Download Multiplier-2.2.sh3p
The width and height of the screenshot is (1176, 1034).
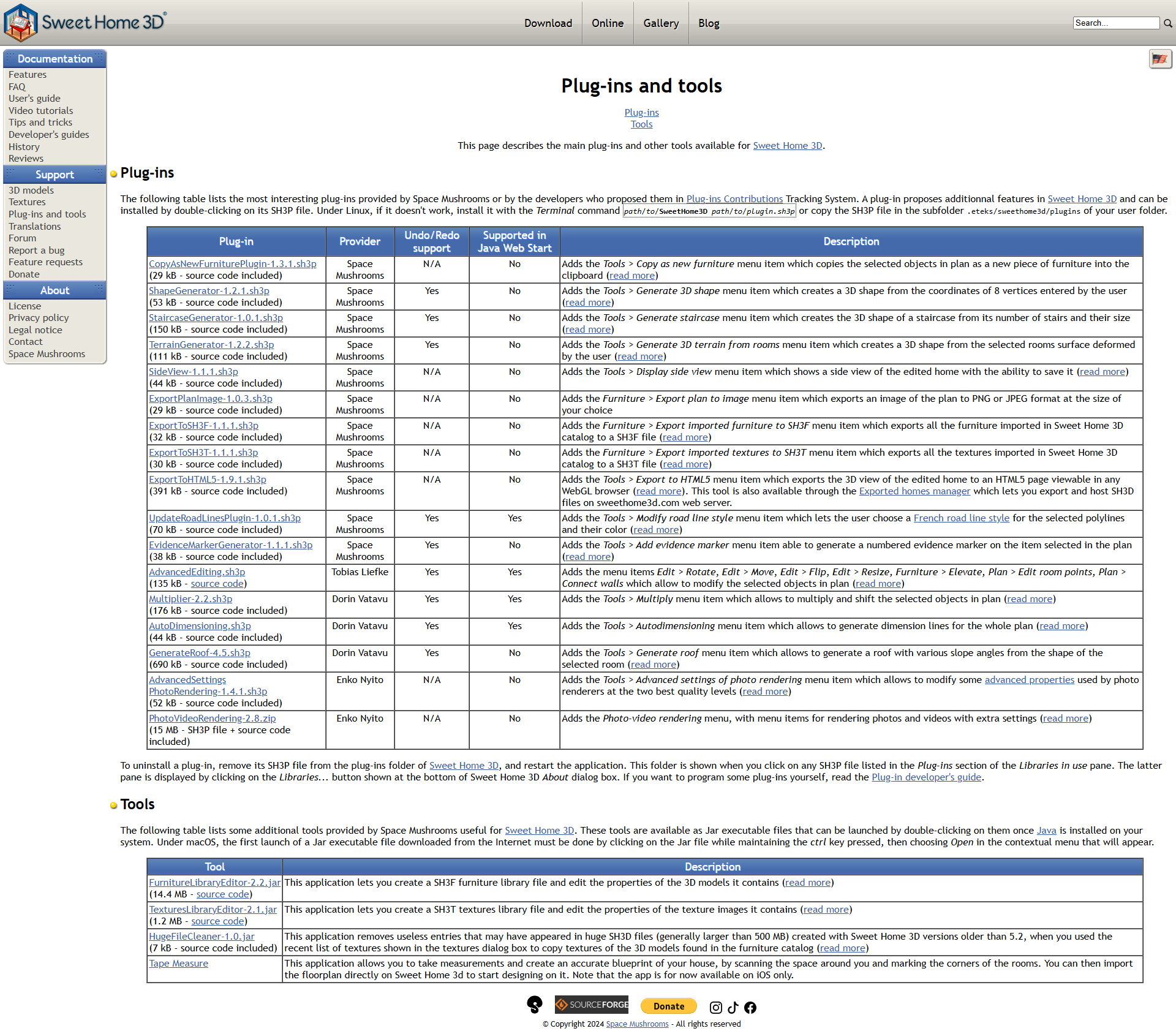[190, 598]
